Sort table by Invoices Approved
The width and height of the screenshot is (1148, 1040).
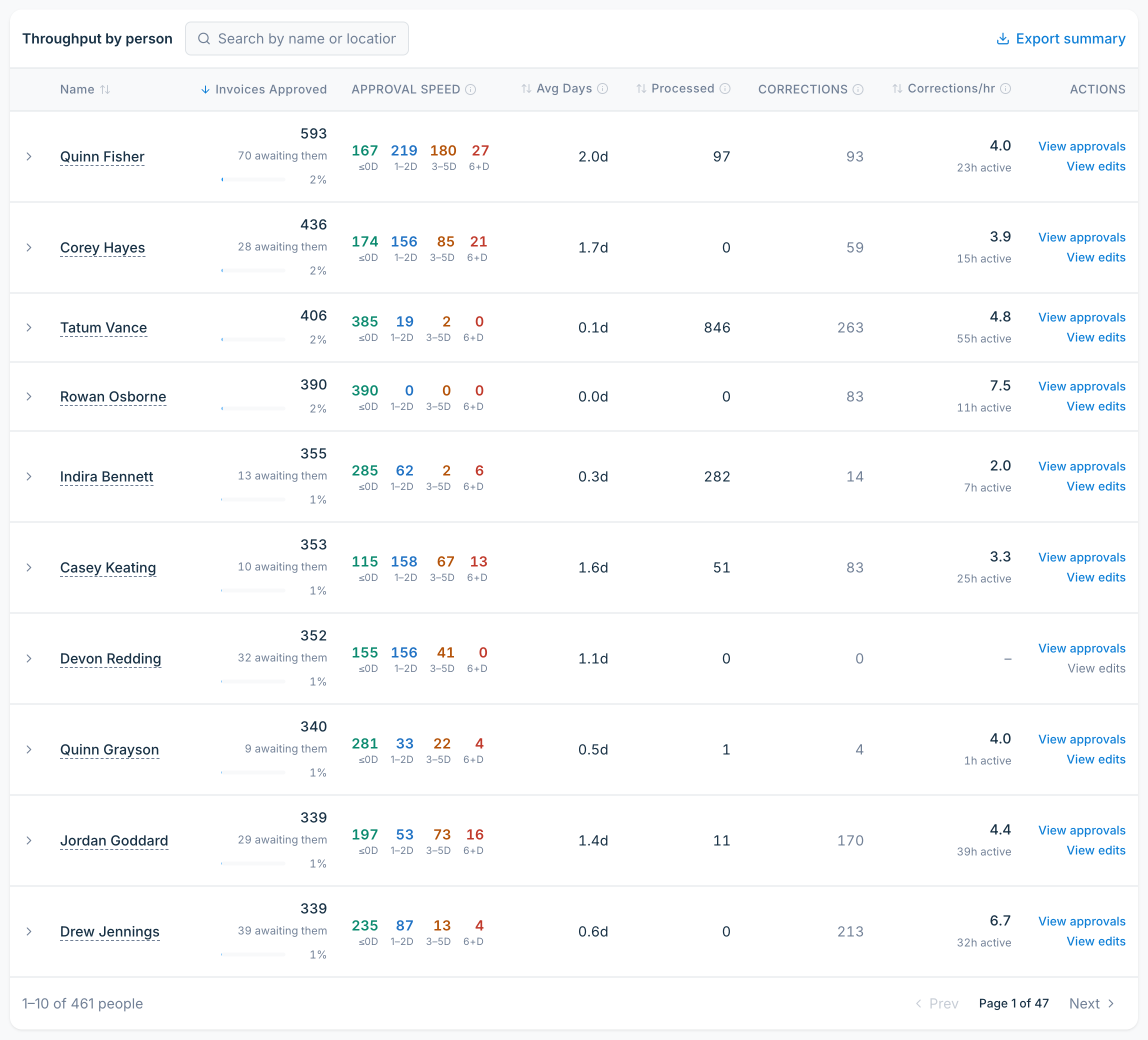pyautogui.click(x=263, y=89)
